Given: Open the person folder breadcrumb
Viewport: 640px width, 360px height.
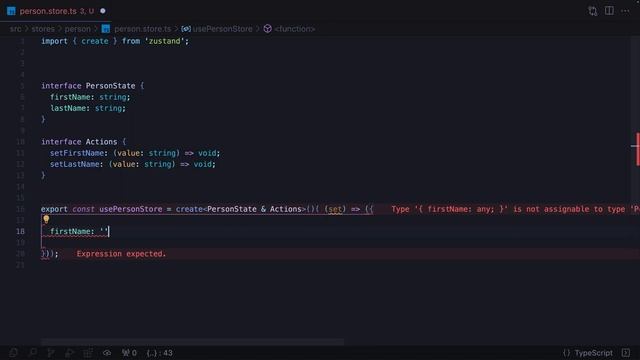Looking at the screenshot, I should pos(78,29).
